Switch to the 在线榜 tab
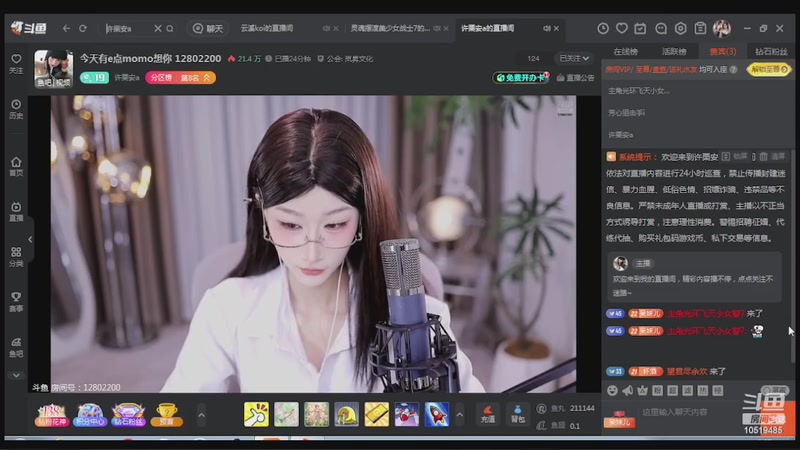 tap(626, 52)
